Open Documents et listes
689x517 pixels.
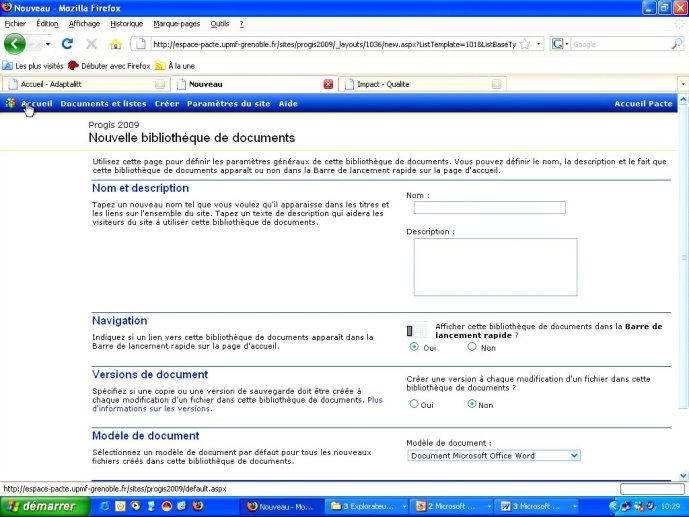pyautogui.click(x=104, y=104)
